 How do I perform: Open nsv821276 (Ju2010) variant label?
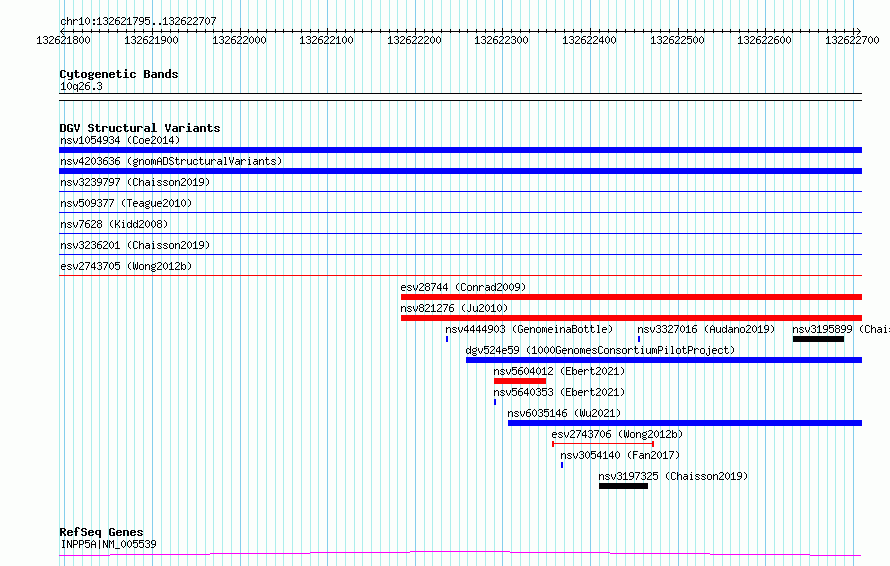click(454, 308)
